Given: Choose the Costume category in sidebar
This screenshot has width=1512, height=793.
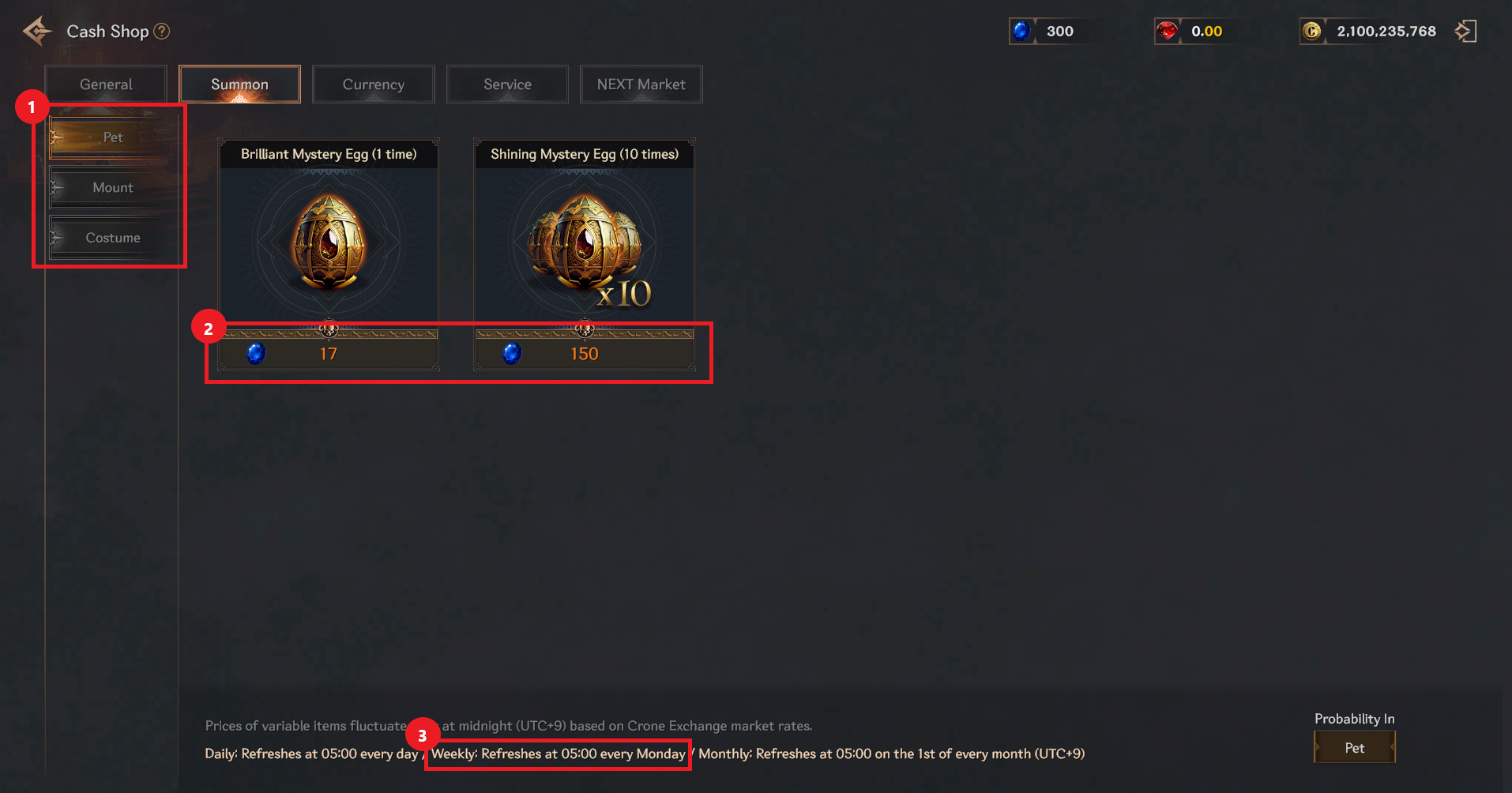Looking at the screenshot, I should click(113, 238).
